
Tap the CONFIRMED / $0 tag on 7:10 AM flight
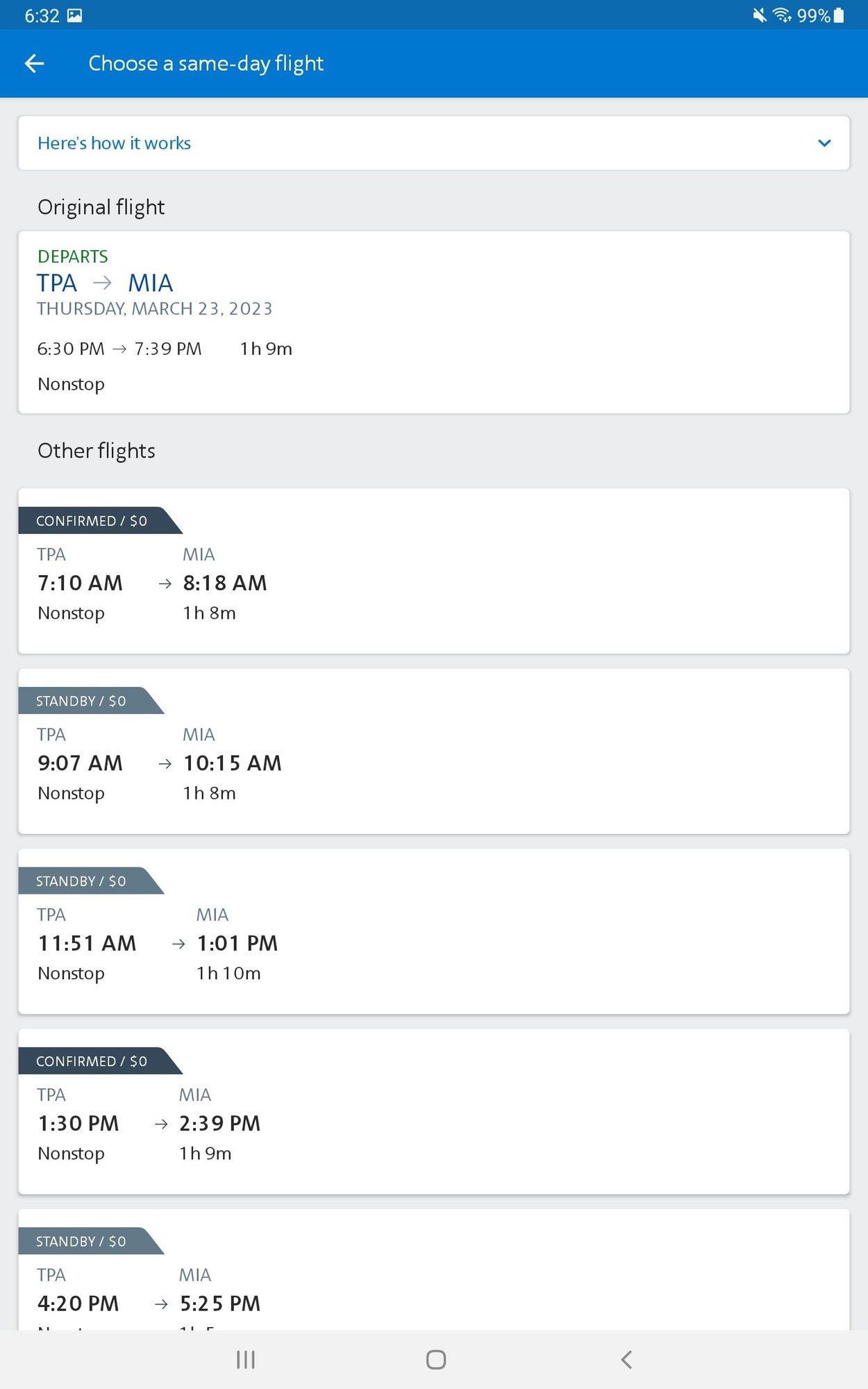pos(92,521)
